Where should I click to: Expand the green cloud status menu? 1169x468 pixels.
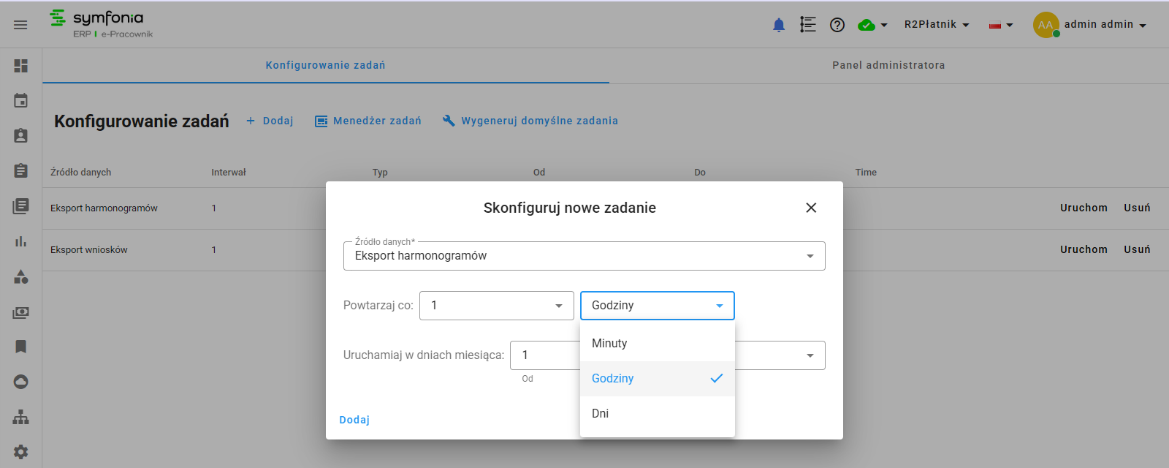tap(873, 25)
